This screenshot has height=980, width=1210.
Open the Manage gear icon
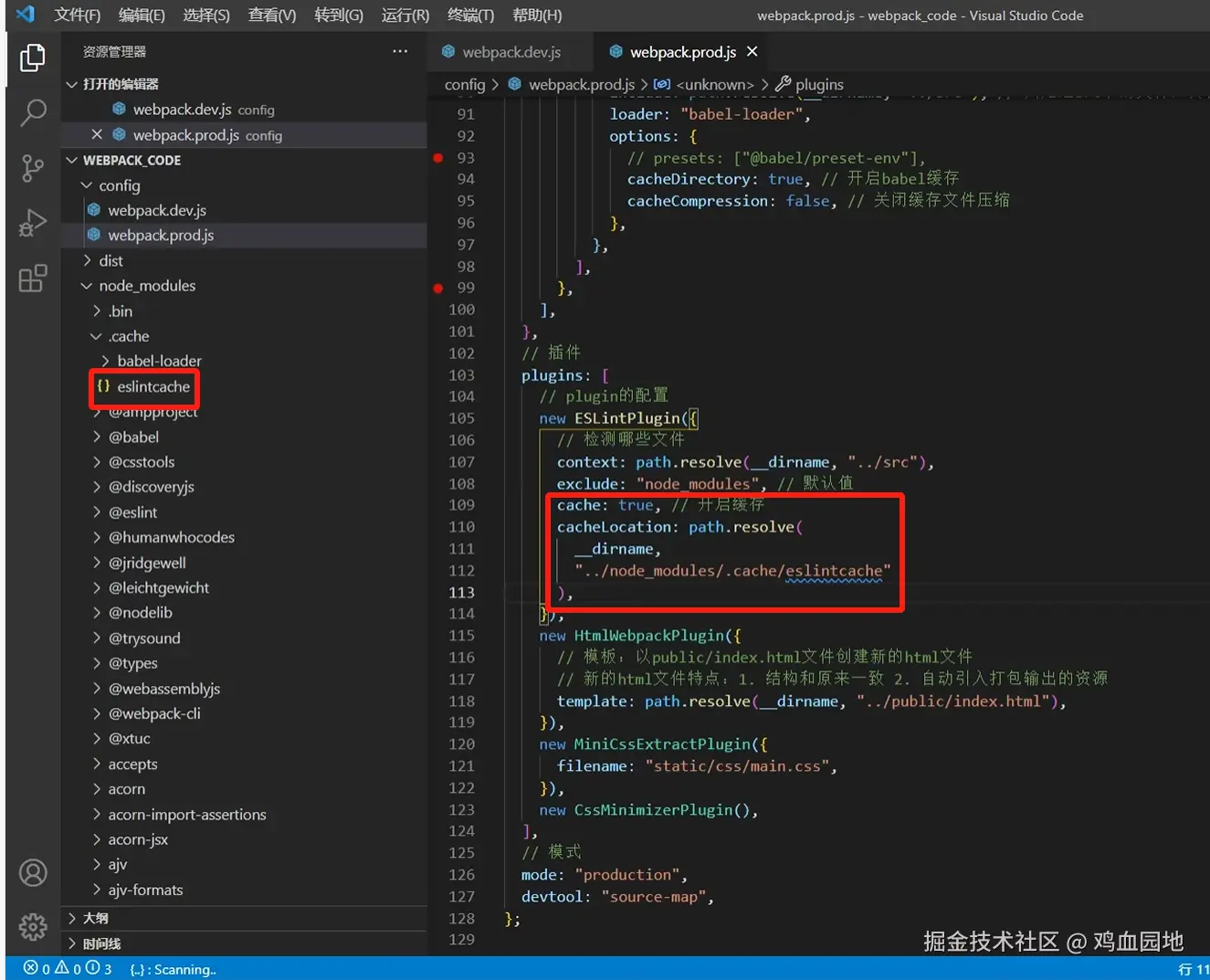coord(33,927)
